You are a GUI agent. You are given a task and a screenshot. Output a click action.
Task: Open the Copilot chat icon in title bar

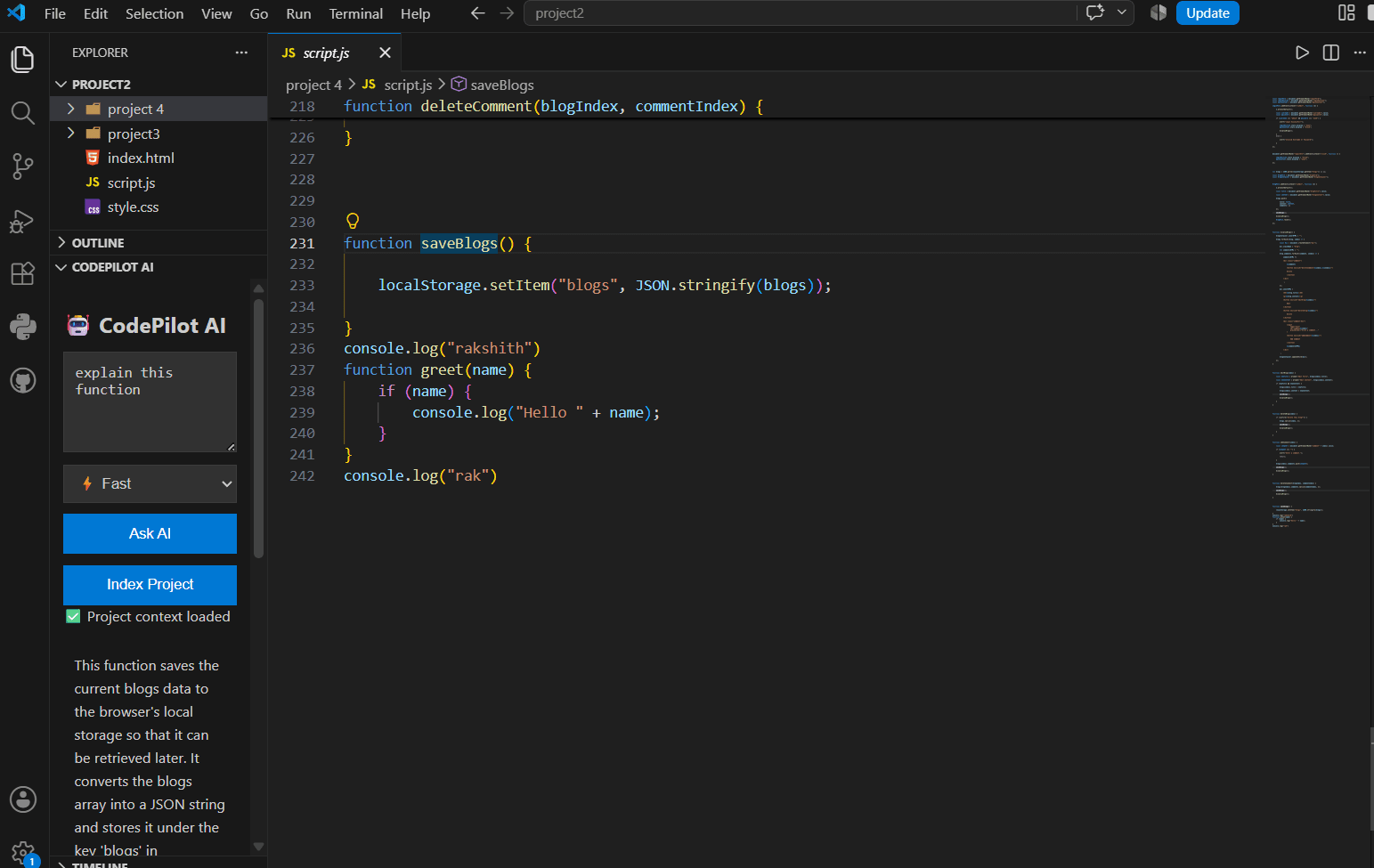[1095, 12]
